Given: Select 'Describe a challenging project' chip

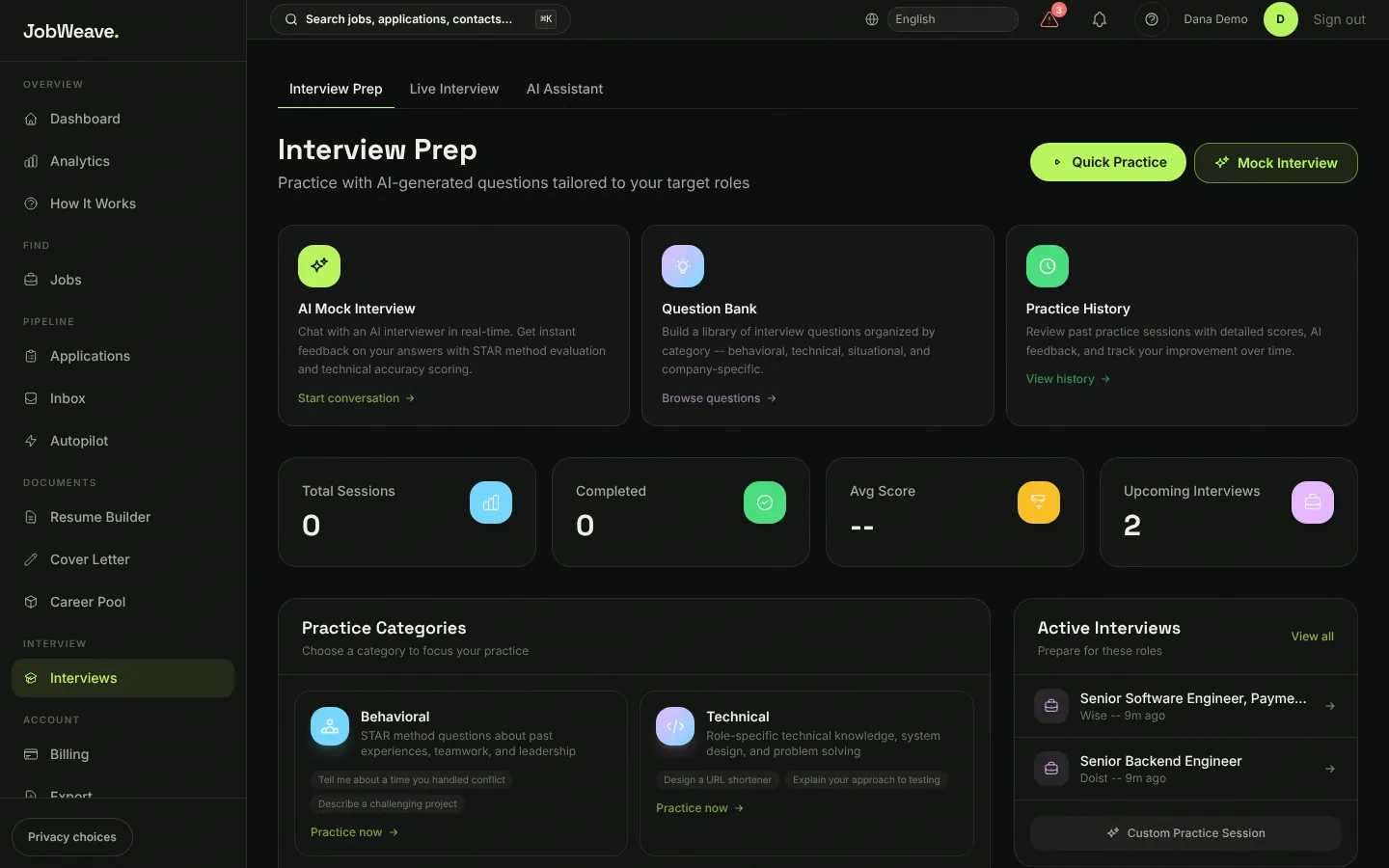Looking at the screenshot, I should pyautogui.click(x=388, y=804).
